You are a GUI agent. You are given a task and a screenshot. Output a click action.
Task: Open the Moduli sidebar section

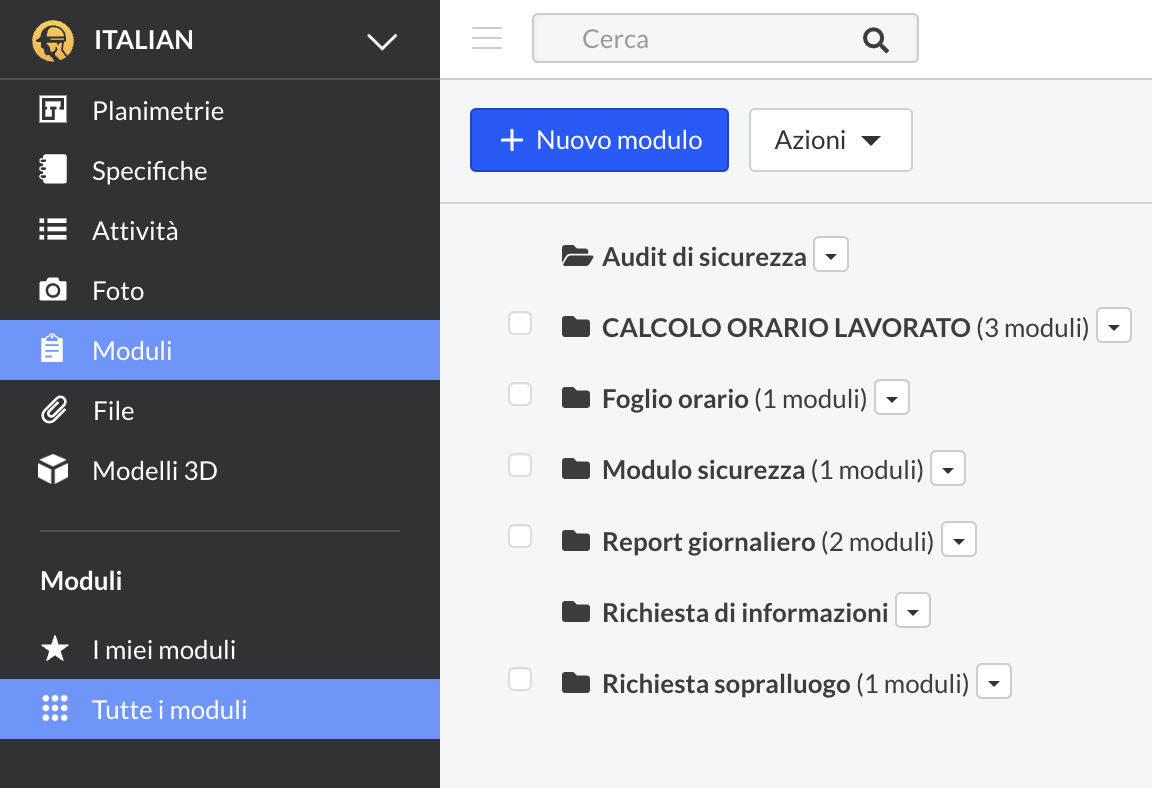coord(220,350)
